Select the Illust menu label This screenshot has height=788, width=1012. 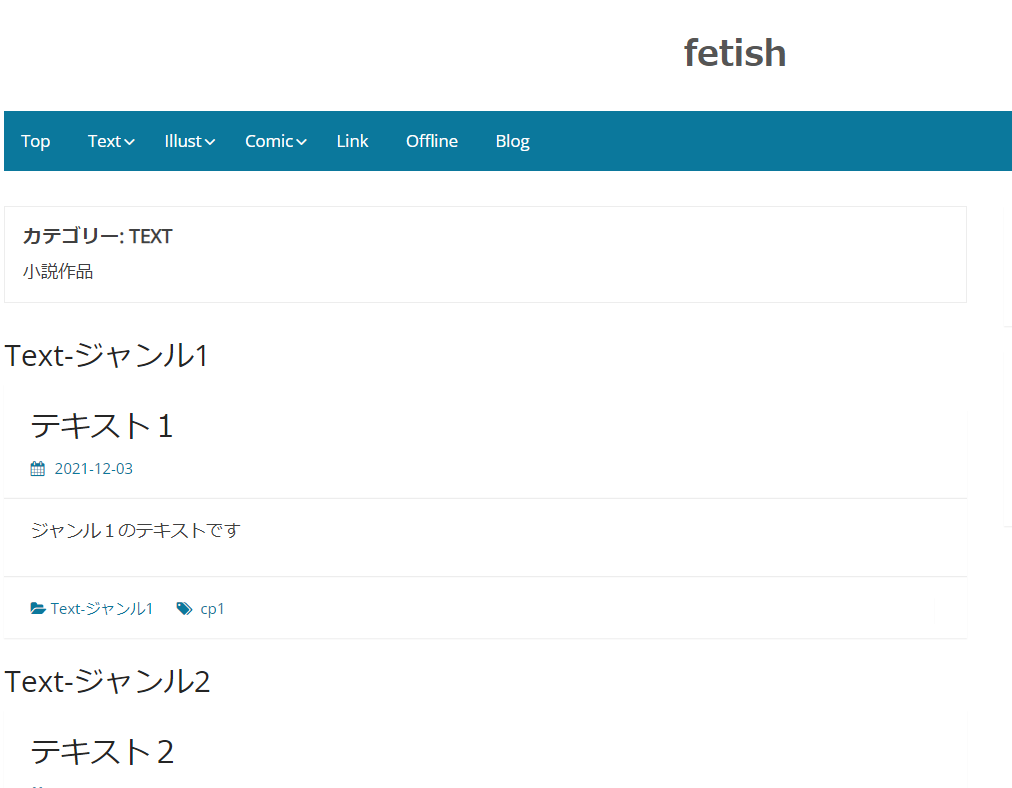[x=183, y=141]
